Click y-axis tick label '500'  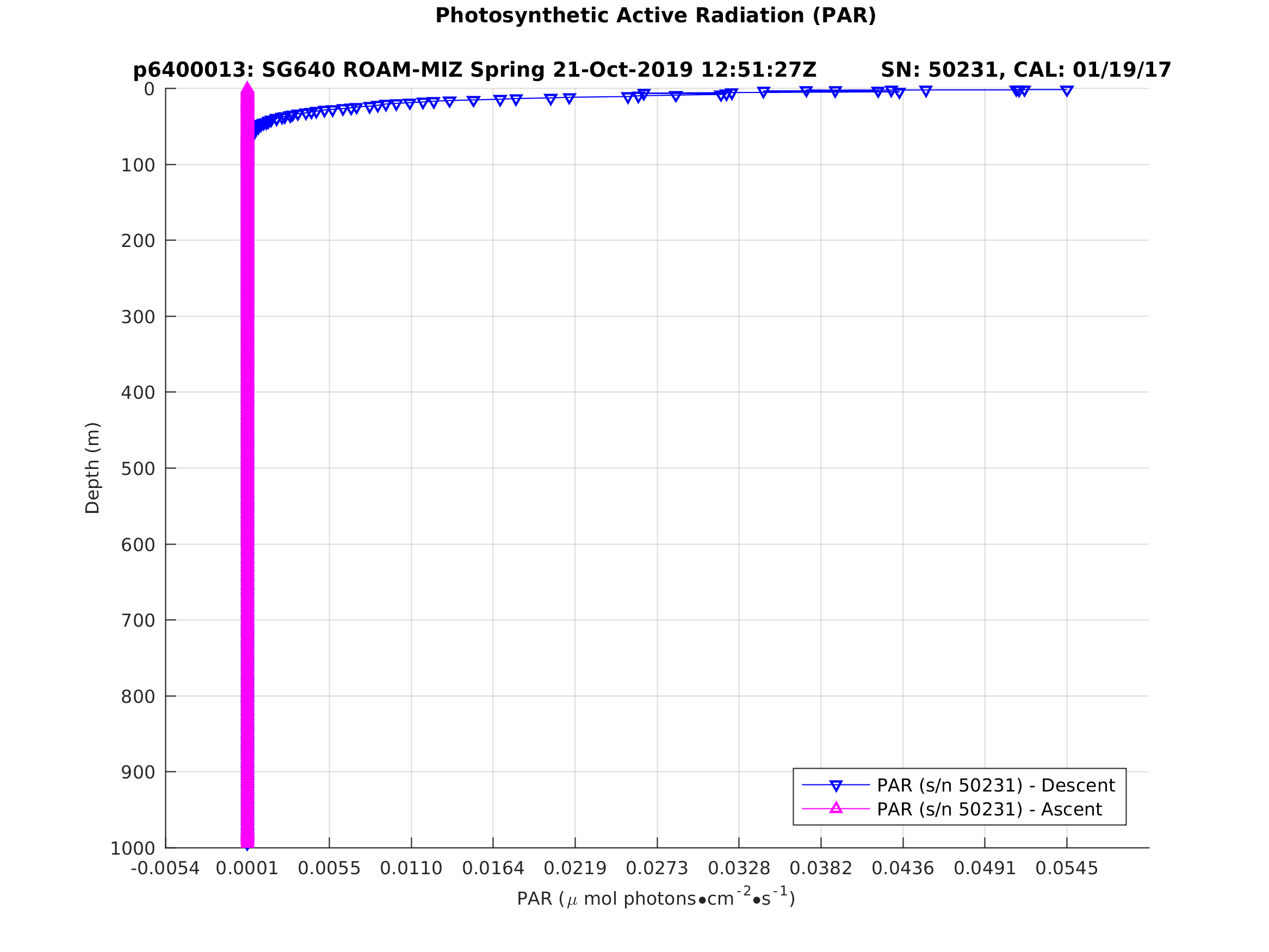click(x=138, y=469)
